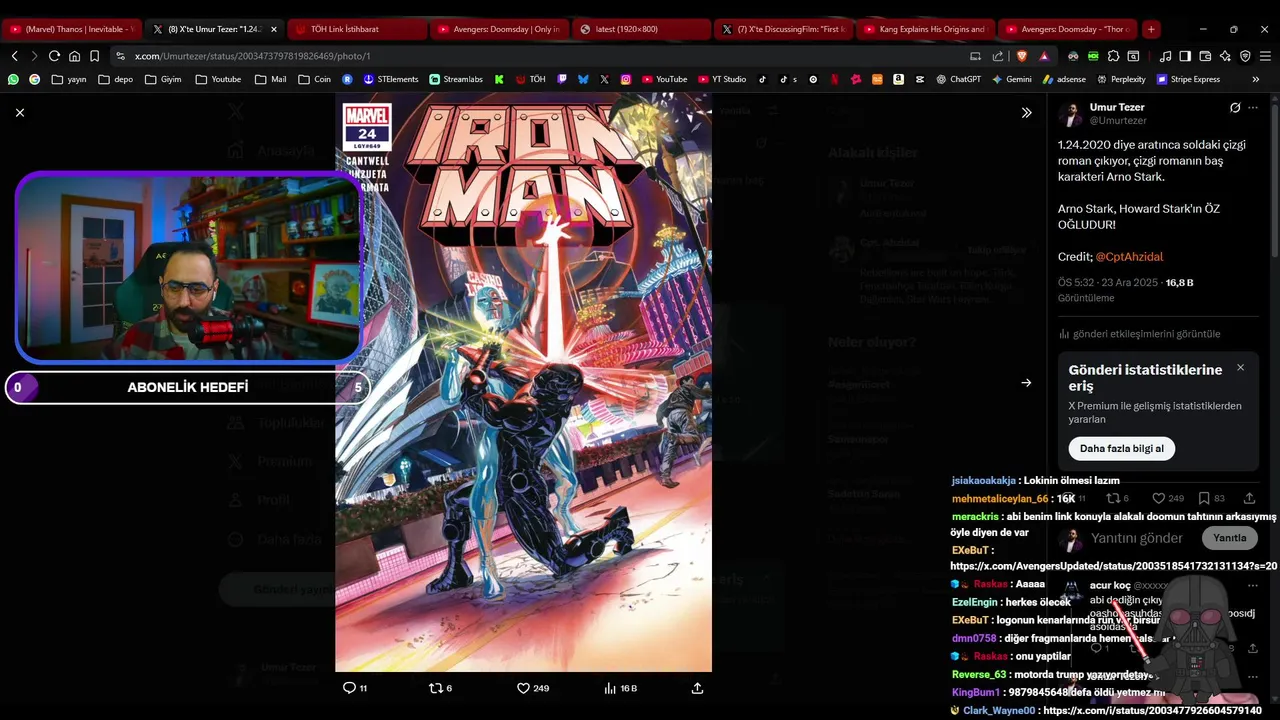Click the Yanıtla reply button
1280x720 pixels.
point(1229,538)
